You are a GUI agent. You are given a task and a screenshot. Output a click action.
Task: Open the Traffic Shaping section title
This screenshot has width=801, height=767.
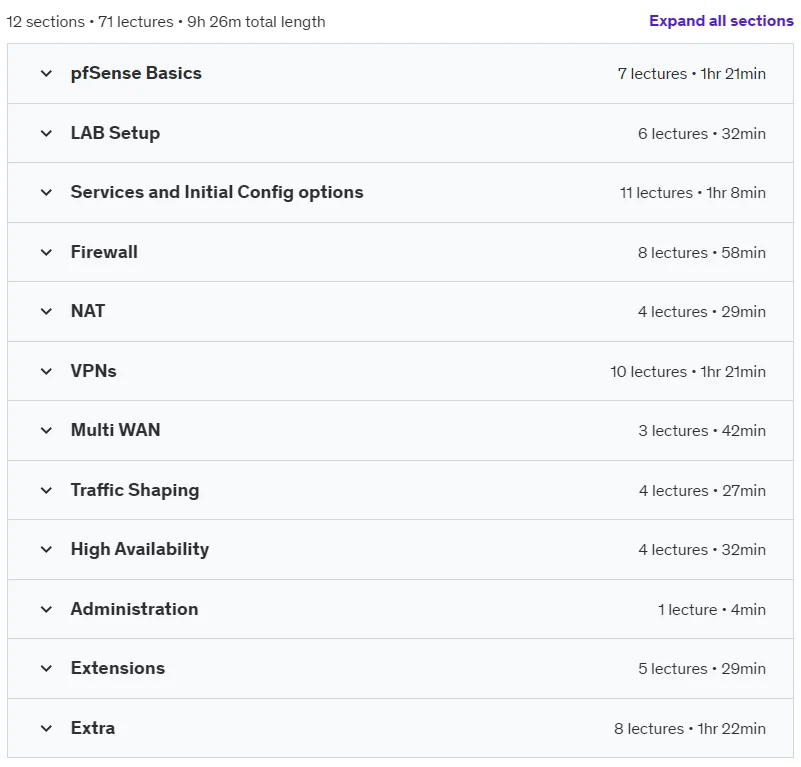[x=135, y=490]
